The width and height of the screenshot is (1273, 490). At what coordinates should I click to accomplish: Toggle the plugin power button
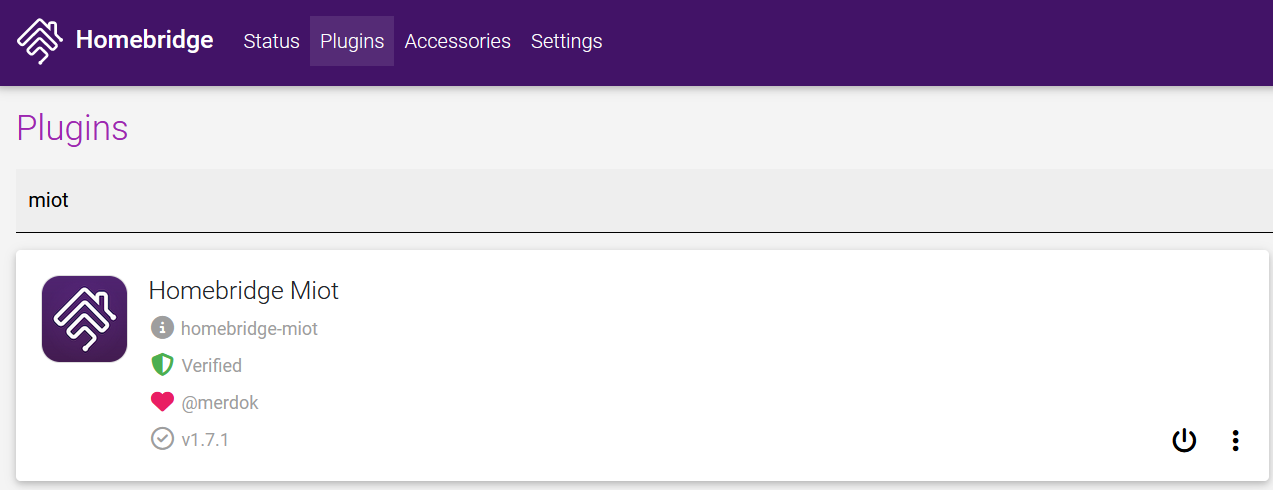pos(1184,440)
